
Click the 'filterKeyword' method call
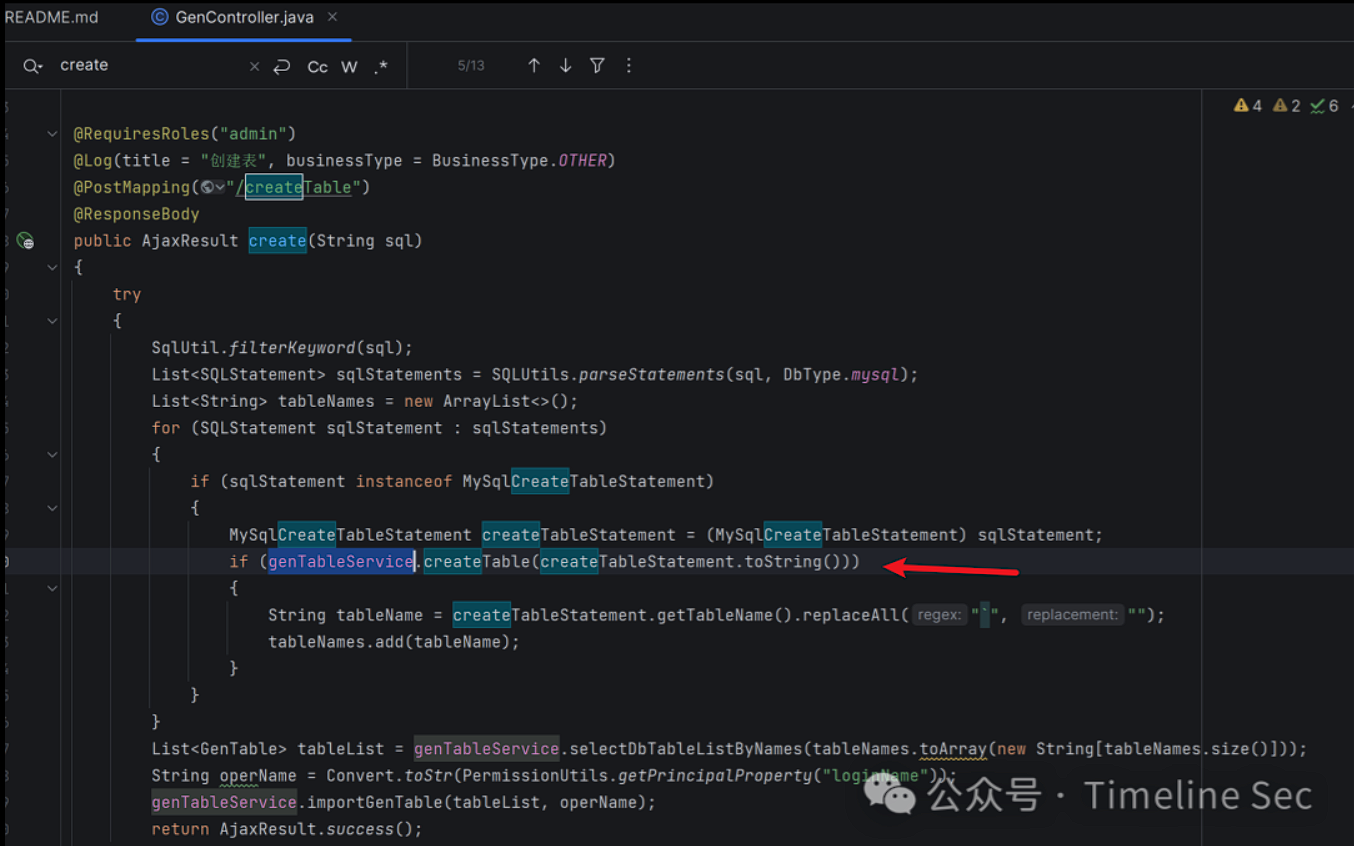click(293, 348)
